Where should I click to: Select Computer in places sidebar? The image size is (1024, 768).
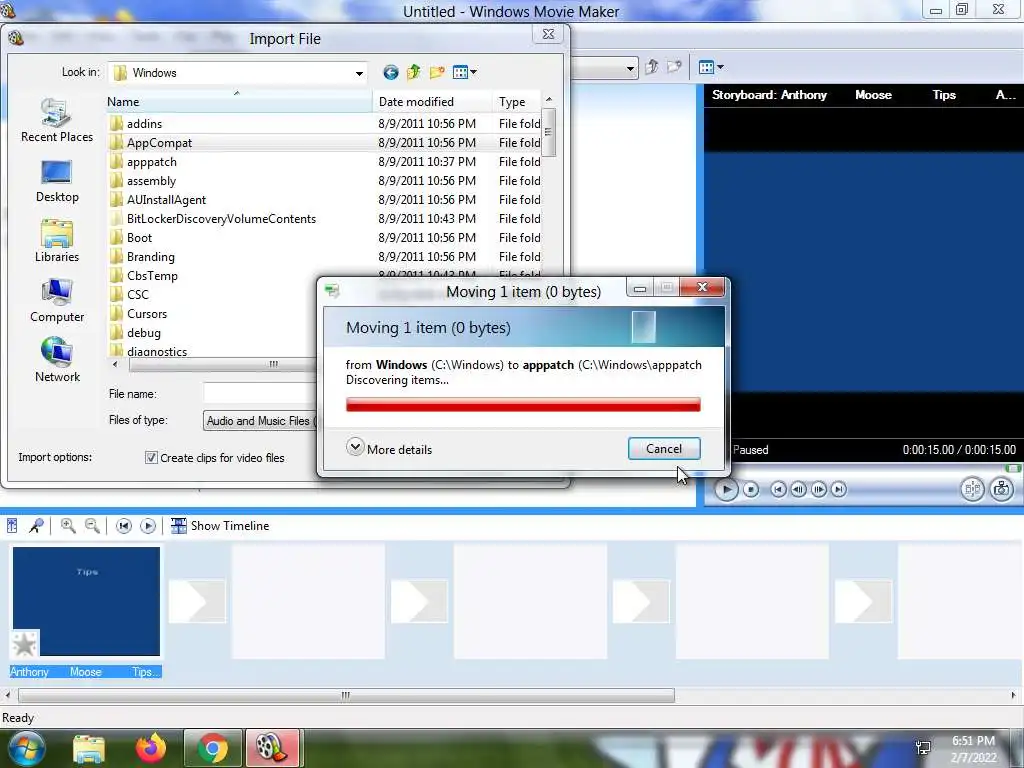pyautogui.click(x=57, y=301)
